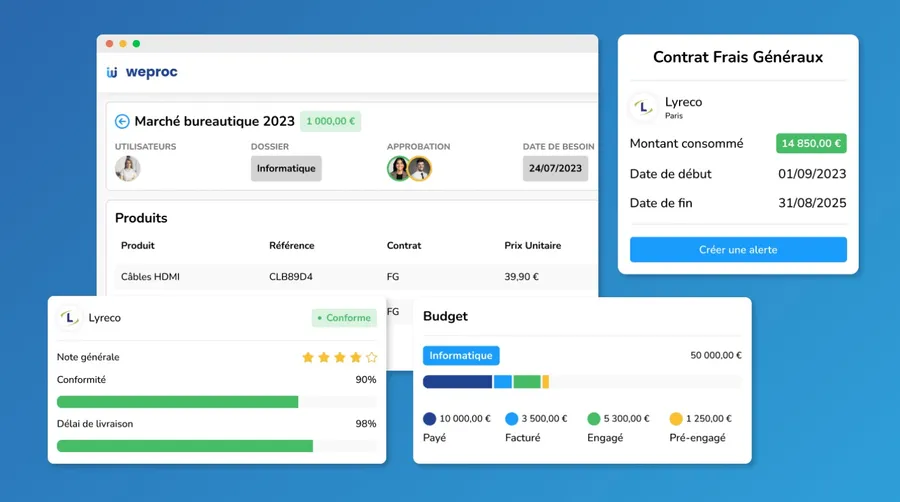Click the Conforme status badge
The height and width of the screenshot is (502, 900).
tap(344, 318)
